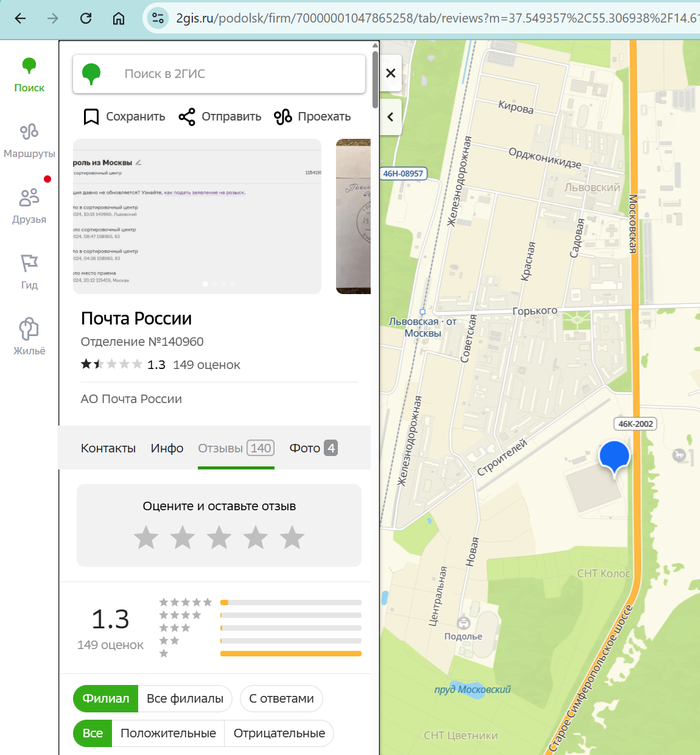700x755 pixels.
Task: Switch to the Инфо tab
Action: (167, 448)
